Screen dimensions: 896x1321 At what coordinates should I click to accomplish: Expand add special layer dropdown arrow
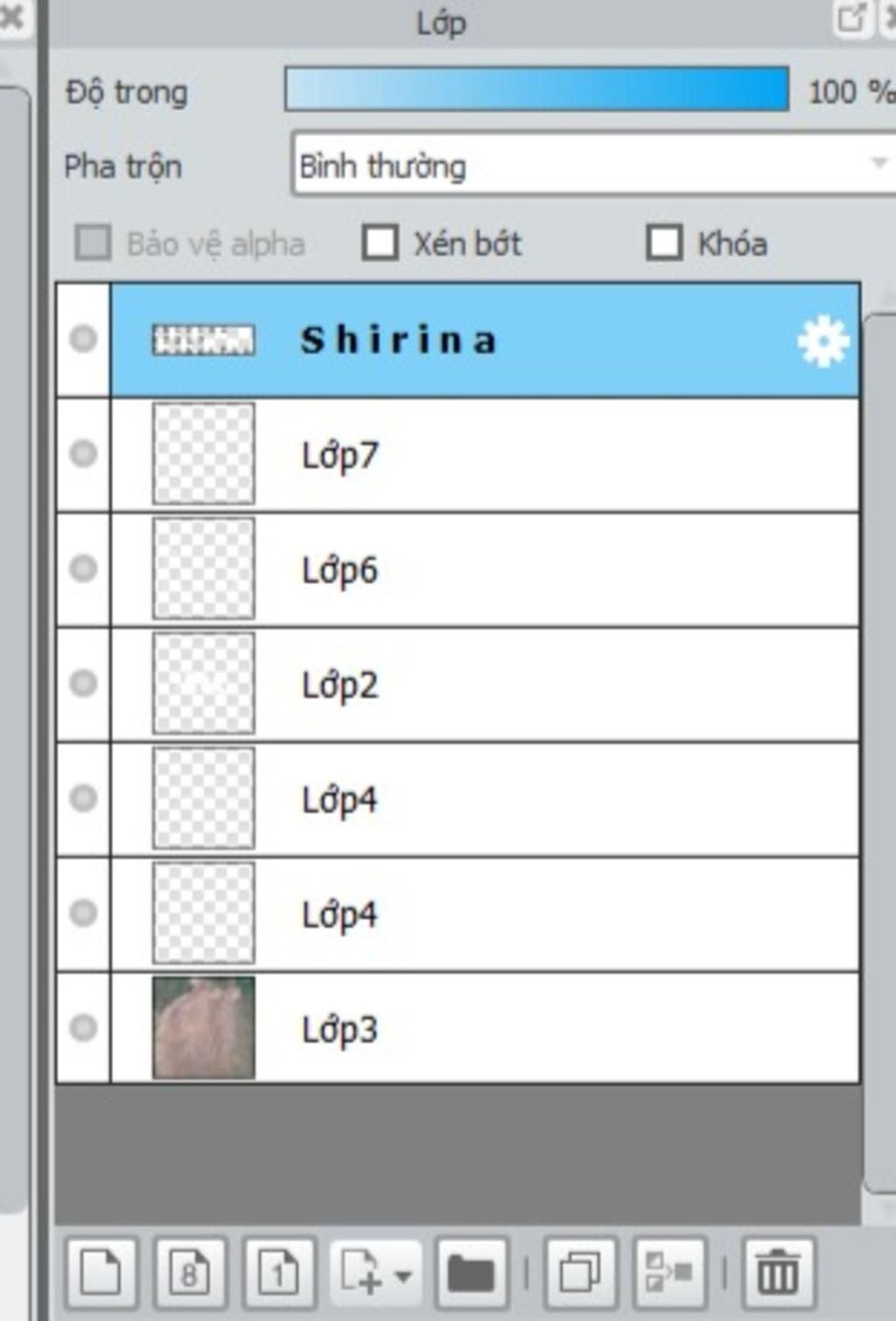403,1275
